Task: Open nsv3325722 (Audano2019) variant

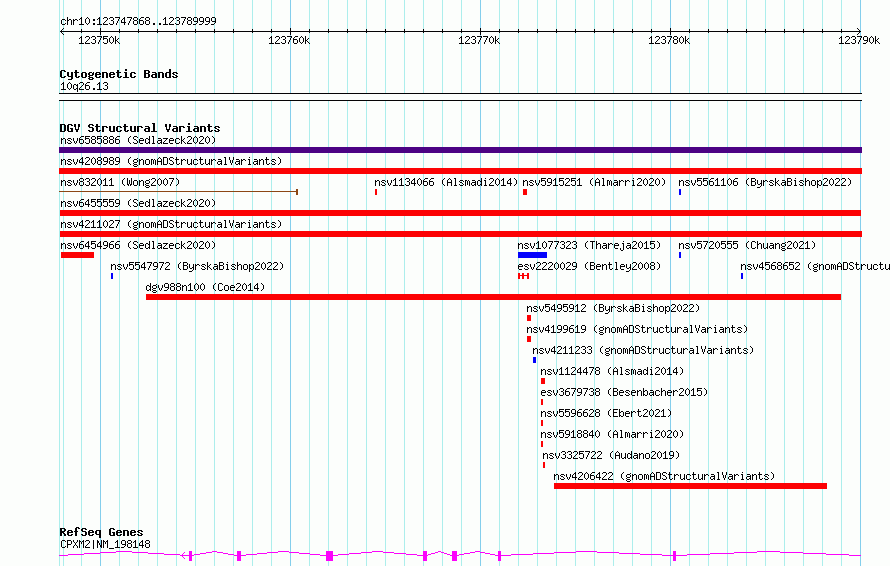Action: click(611, 455)
